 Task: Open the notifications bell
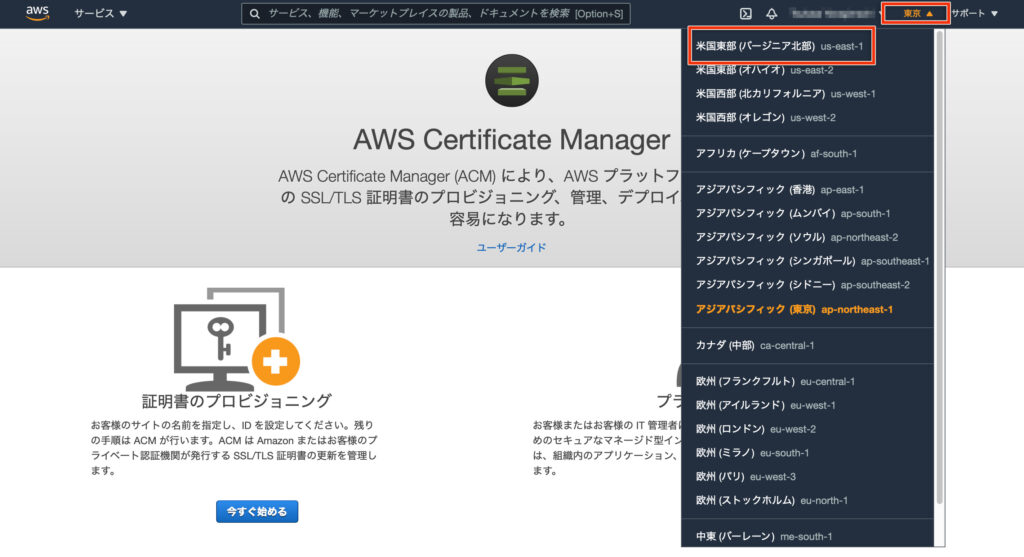pyautogui.click(x=771, y=14)
